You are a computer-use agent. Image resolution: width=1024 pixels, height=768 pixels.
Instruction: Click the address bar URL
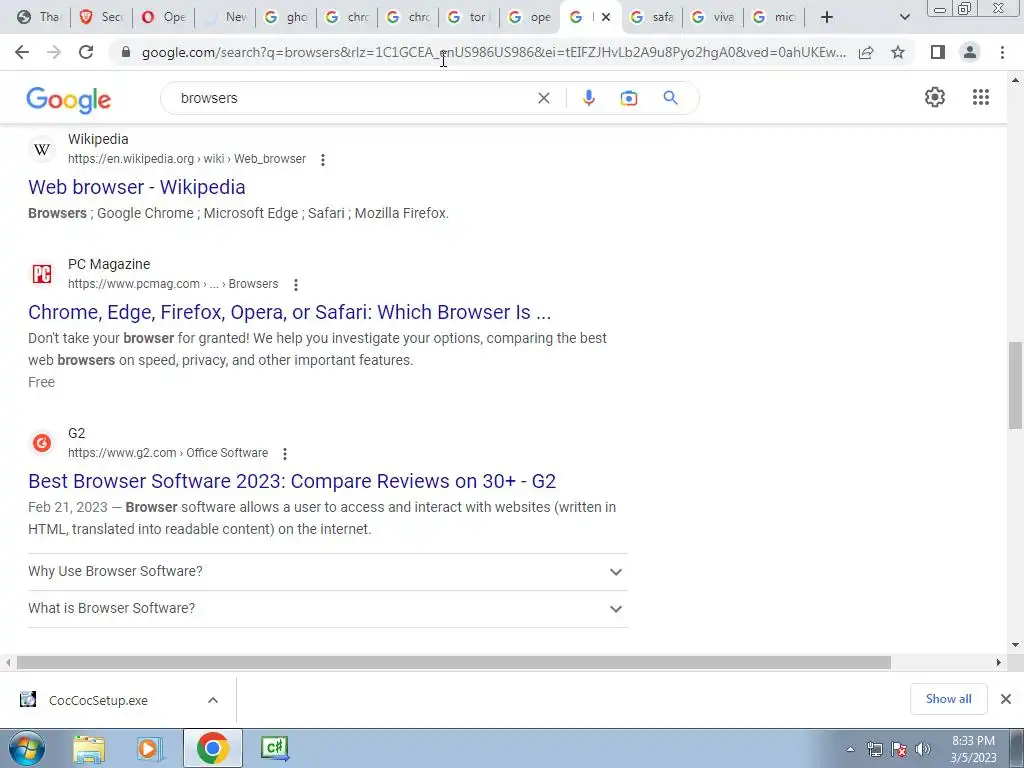(x=494, y=52)
